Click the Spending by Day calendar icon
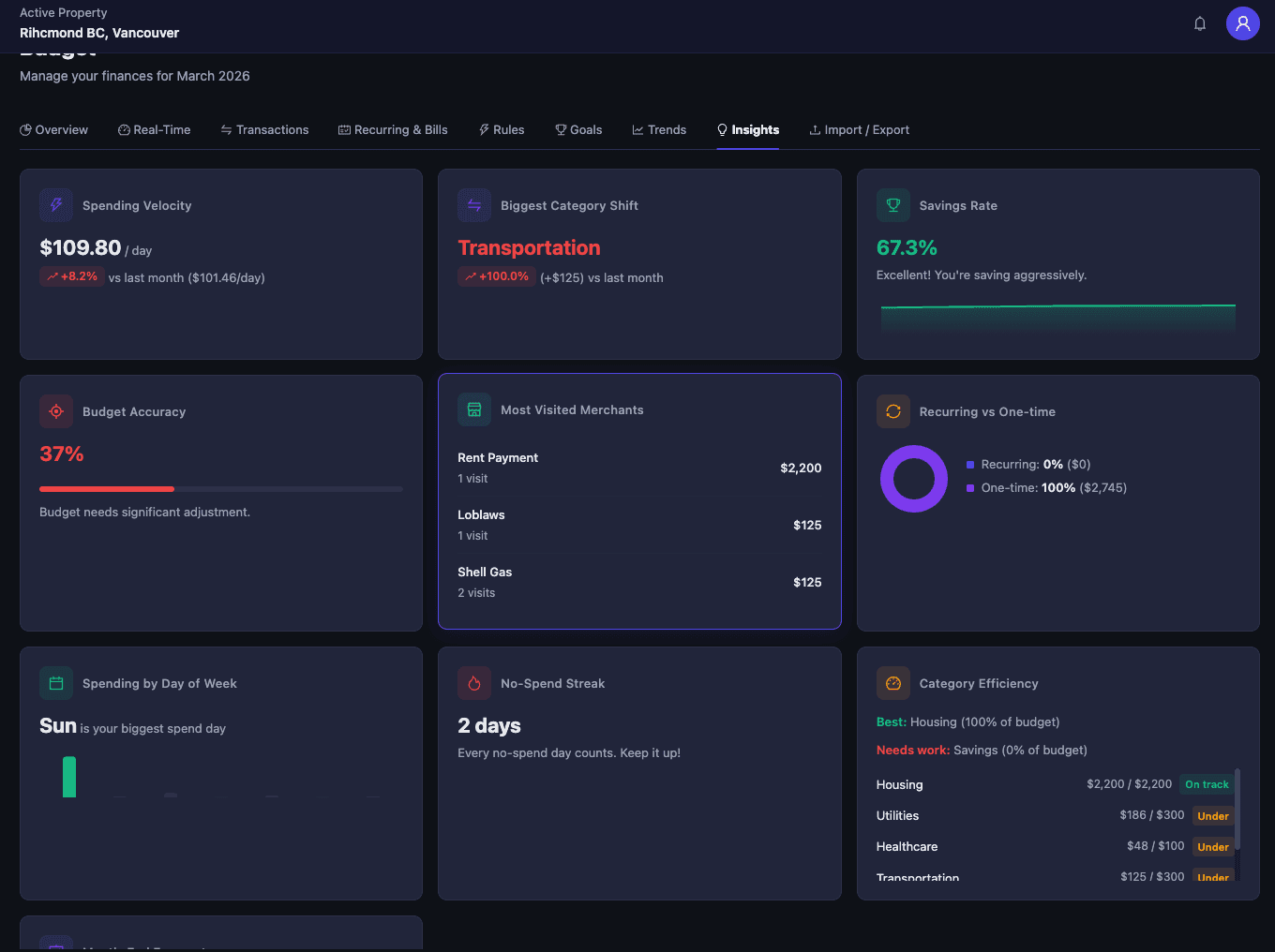Viewport: 1275px width, 952px height. click(56, 683)
